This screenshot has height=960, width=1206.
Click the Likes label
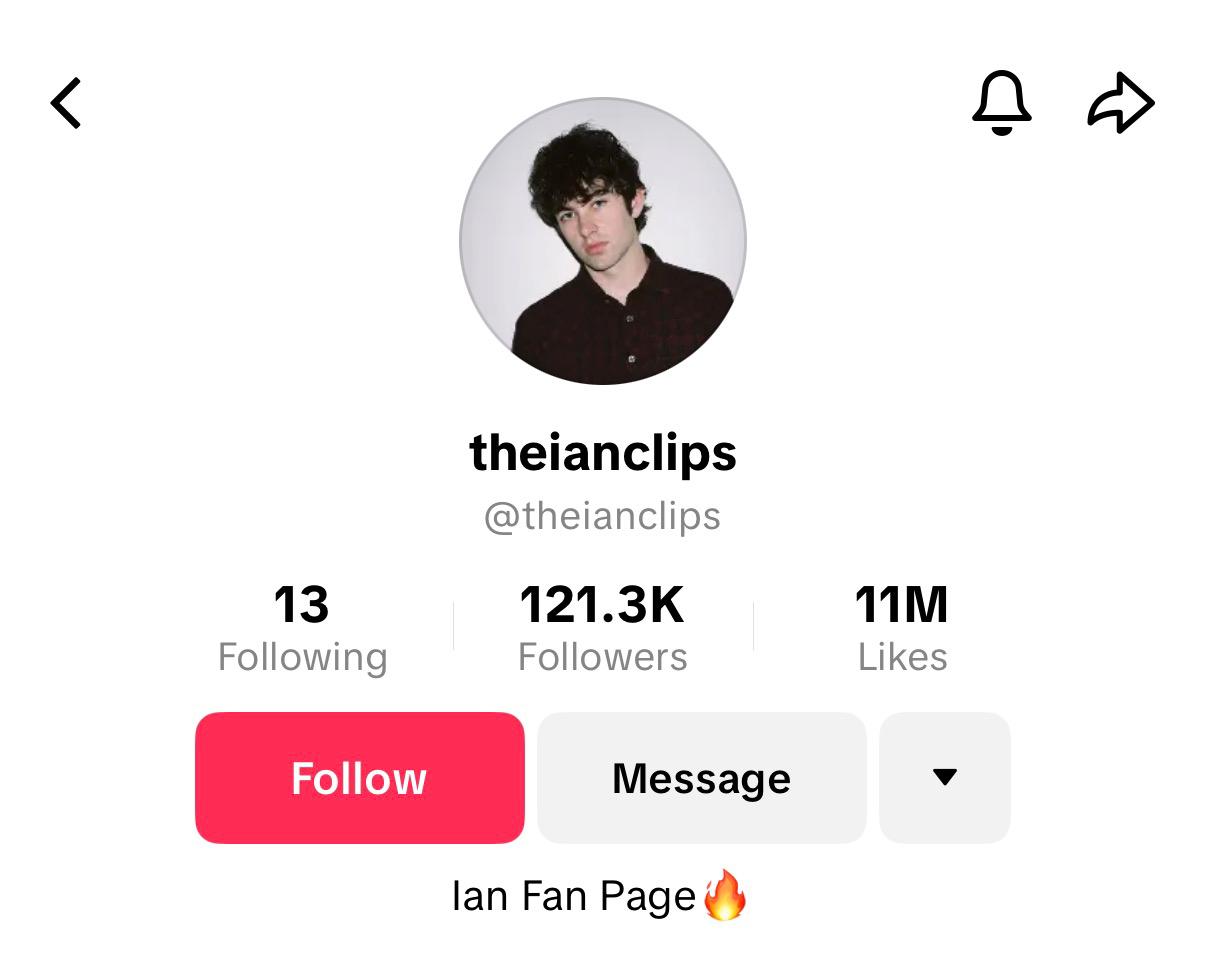[903, 657]
